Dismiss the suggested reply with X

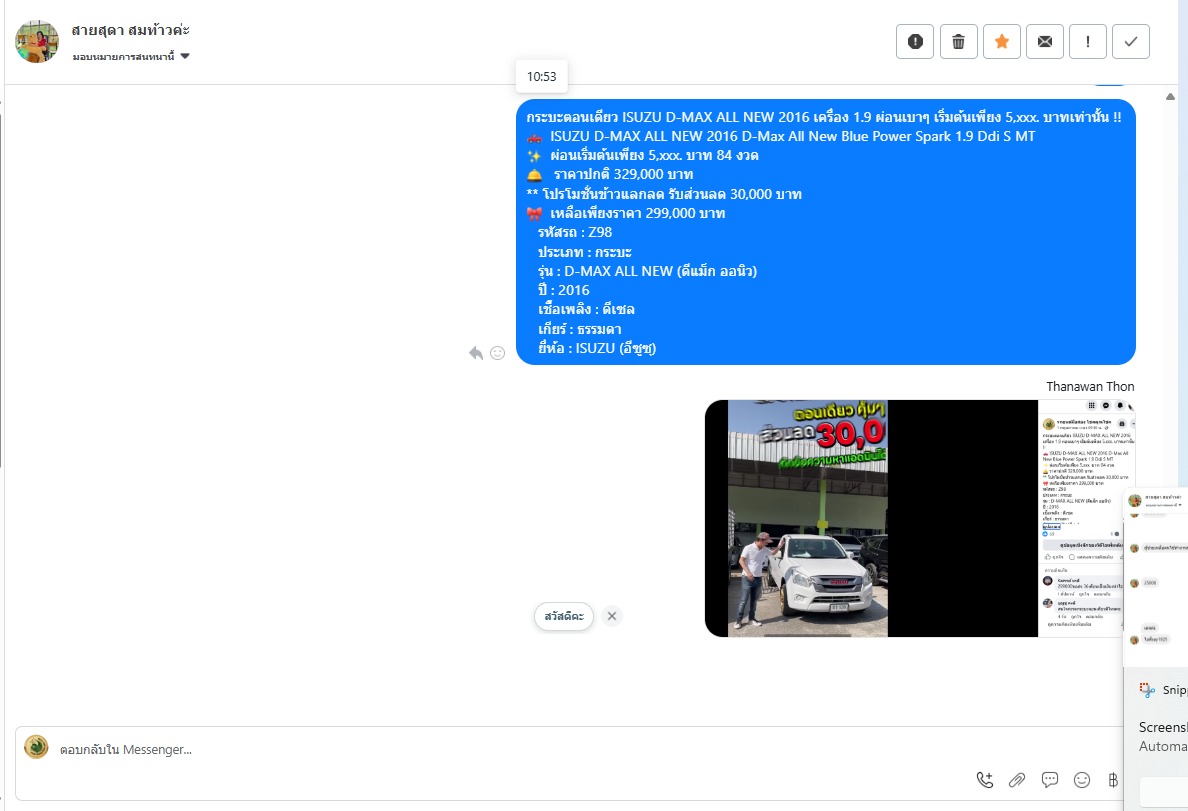[x=611, y=616]
